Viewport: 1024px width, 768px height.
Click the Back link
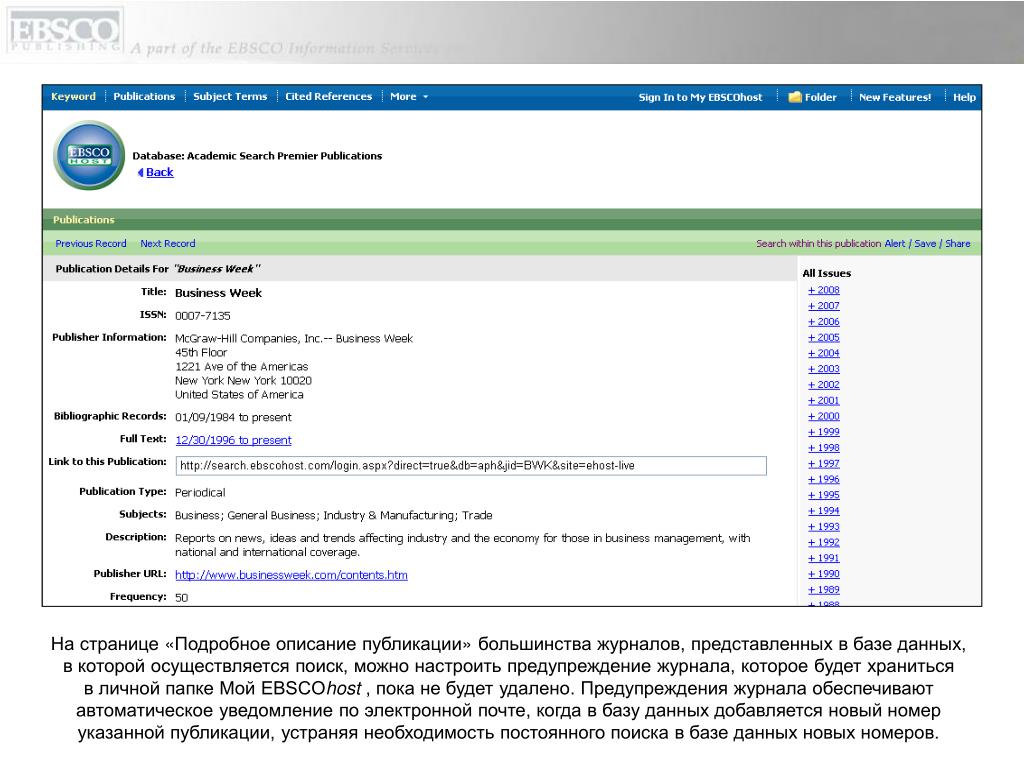coord(159,172)
